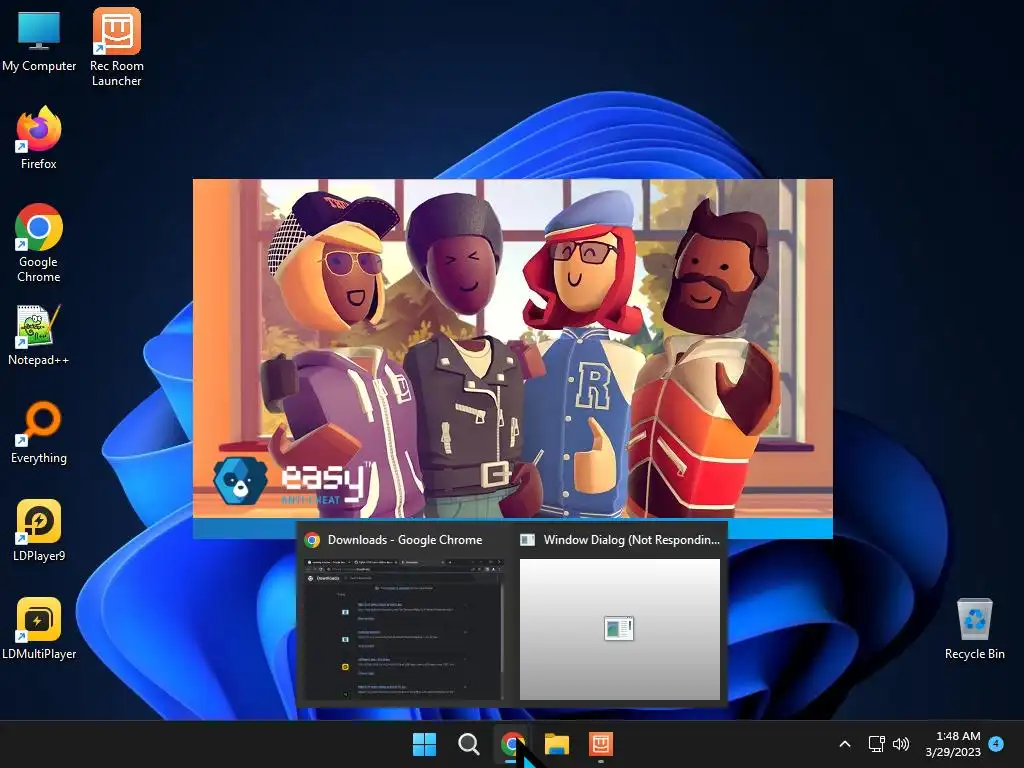Open File Explorer from the taskbar
The height and width of the screenshot is (768, 1024).
coord(557,744)
